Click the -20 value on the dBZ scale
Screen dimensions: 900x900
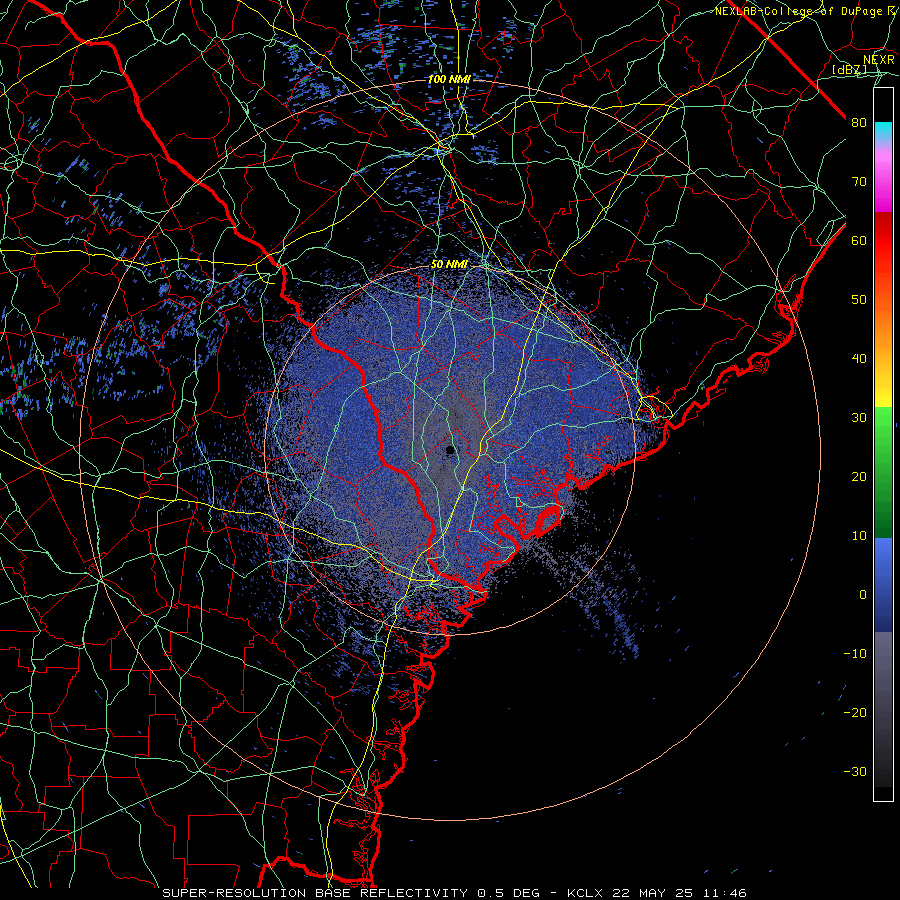tap(855, 712)
